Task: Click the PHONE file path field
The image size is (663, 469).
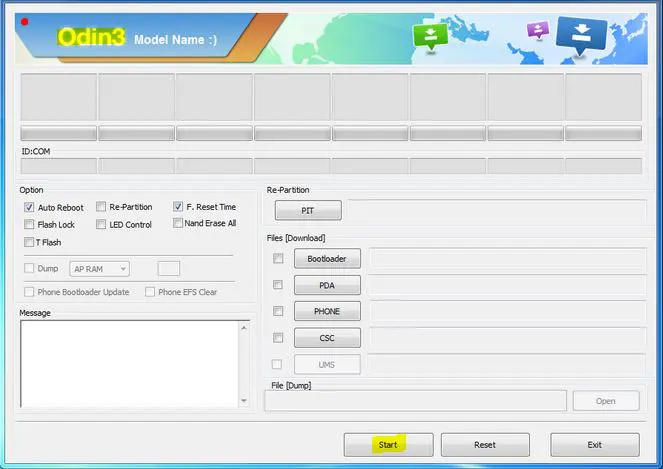Action: click(x=507, y=311)
